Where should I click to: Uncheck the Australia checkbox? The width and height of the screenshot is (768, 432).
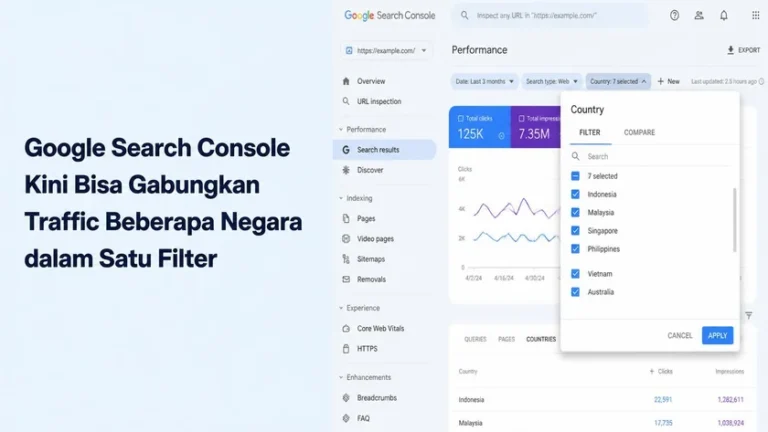click(576, 292)
